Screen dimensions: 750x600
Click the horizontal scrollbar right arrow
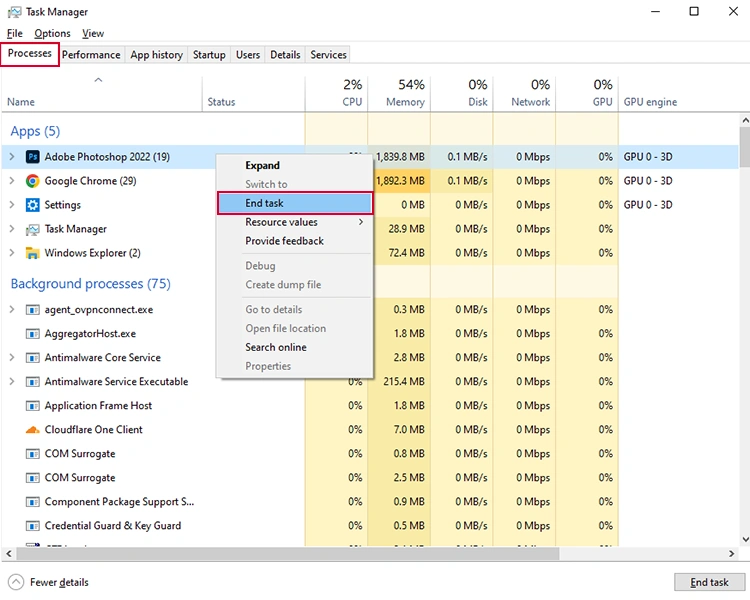731,554
